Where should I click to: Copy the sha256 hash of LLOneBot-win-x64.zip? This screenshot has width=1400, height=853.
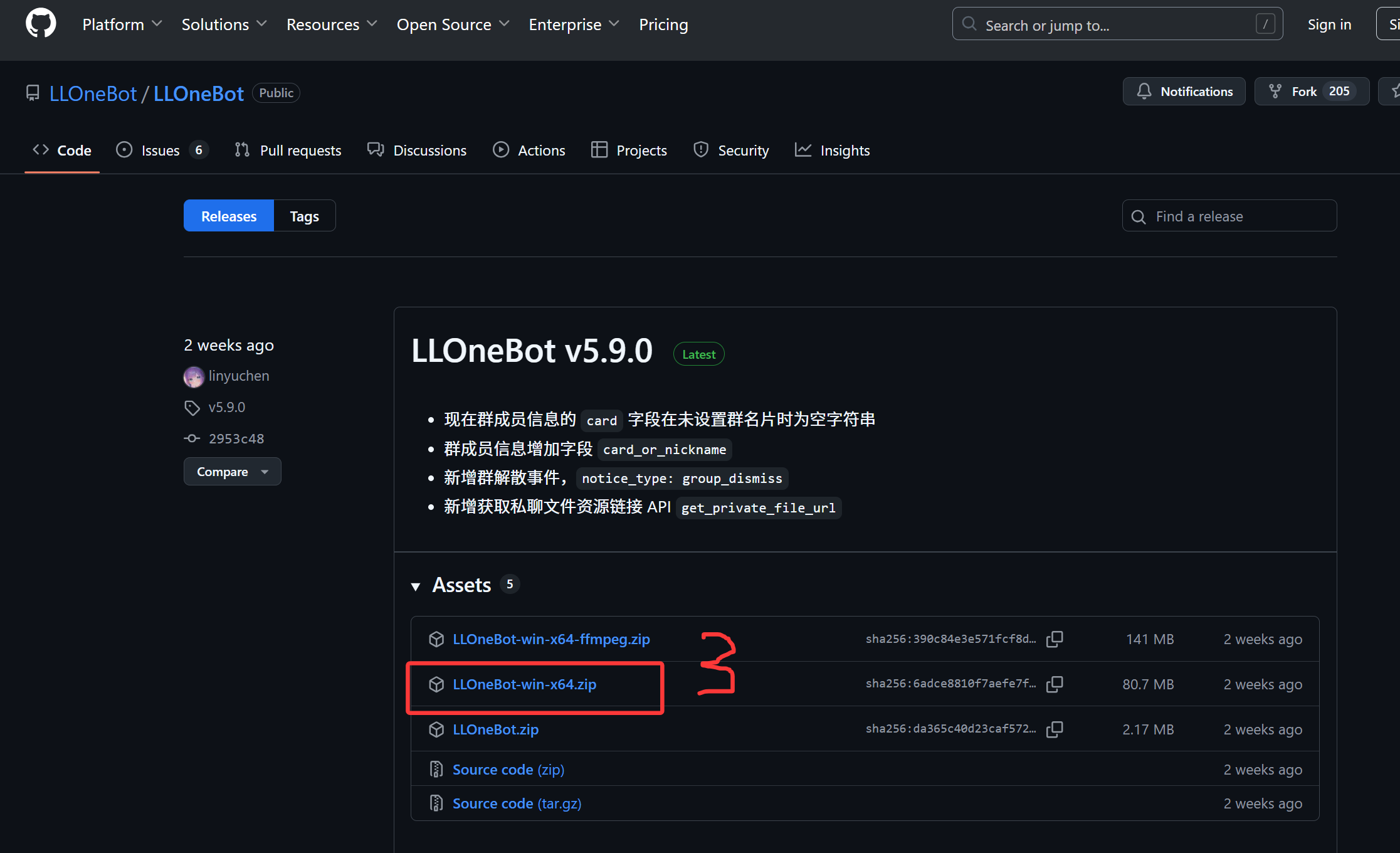[1055, 684]
